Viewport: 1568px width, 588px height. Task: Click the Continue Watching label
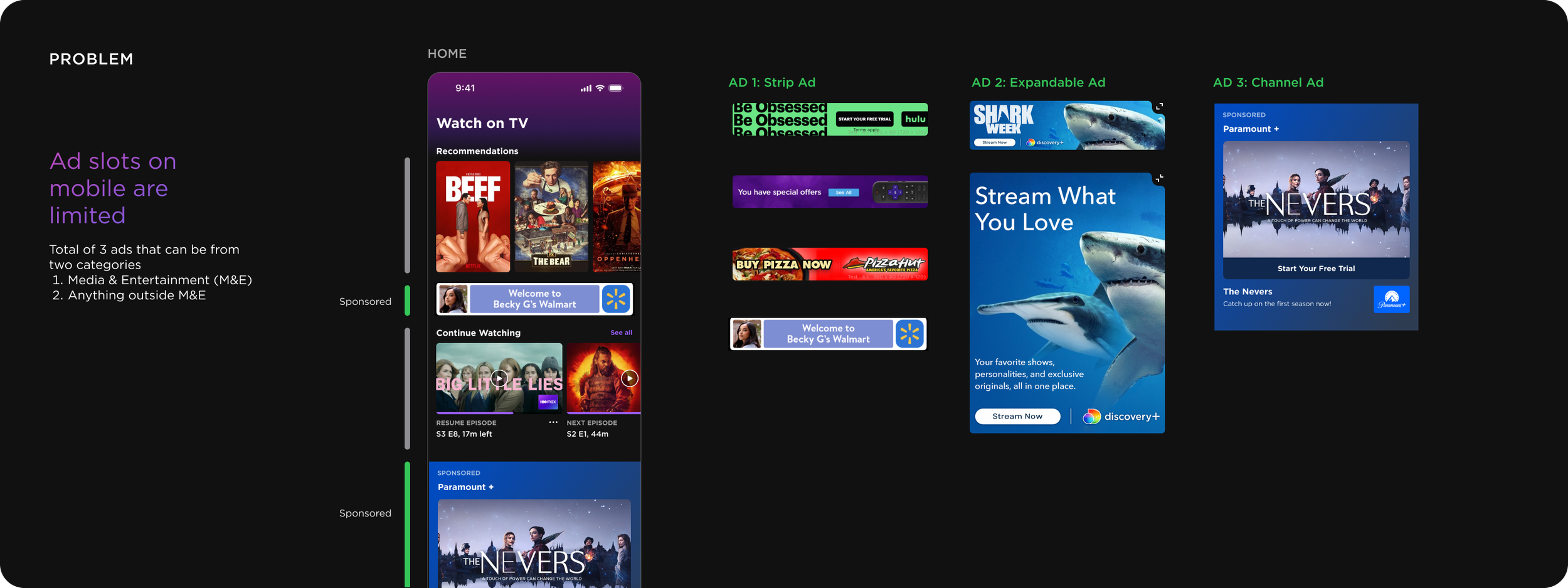(x=479, y=333)
